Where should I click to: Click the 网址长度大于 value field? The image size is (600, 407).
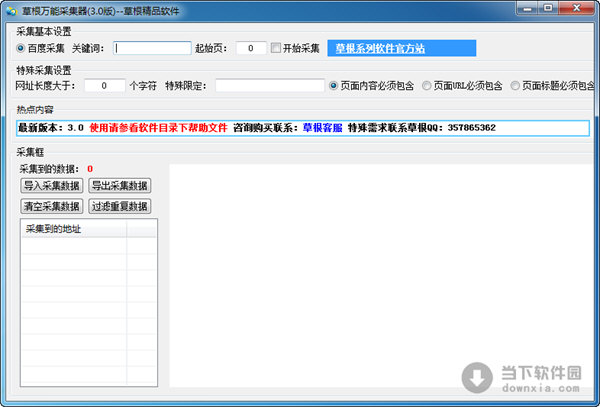click(x=104, y=86)
